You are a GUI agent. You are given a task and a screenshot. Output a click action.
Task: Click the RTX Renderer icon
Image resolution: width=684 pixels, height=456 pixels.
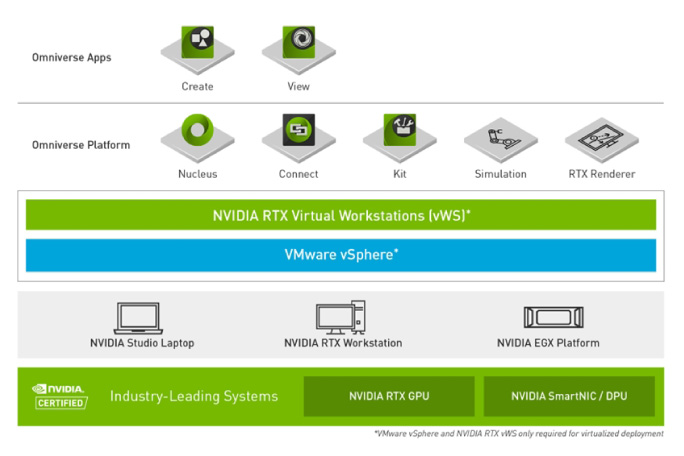[602, 139]
